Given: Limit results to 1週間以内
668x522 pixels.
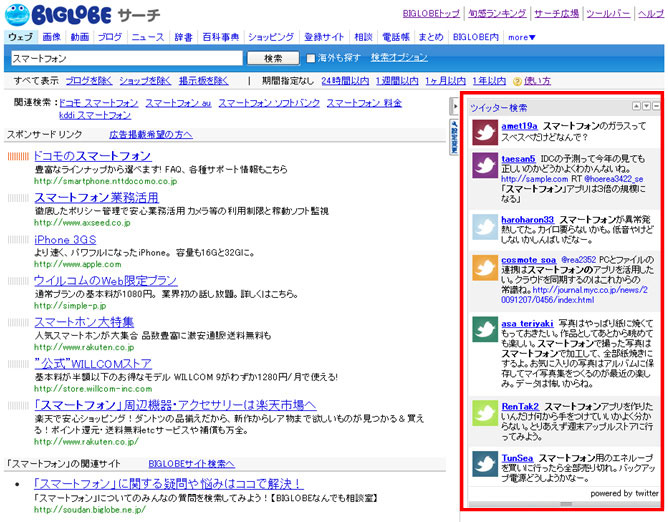Looking at the screenshot, I should click(x=397, y=81).
